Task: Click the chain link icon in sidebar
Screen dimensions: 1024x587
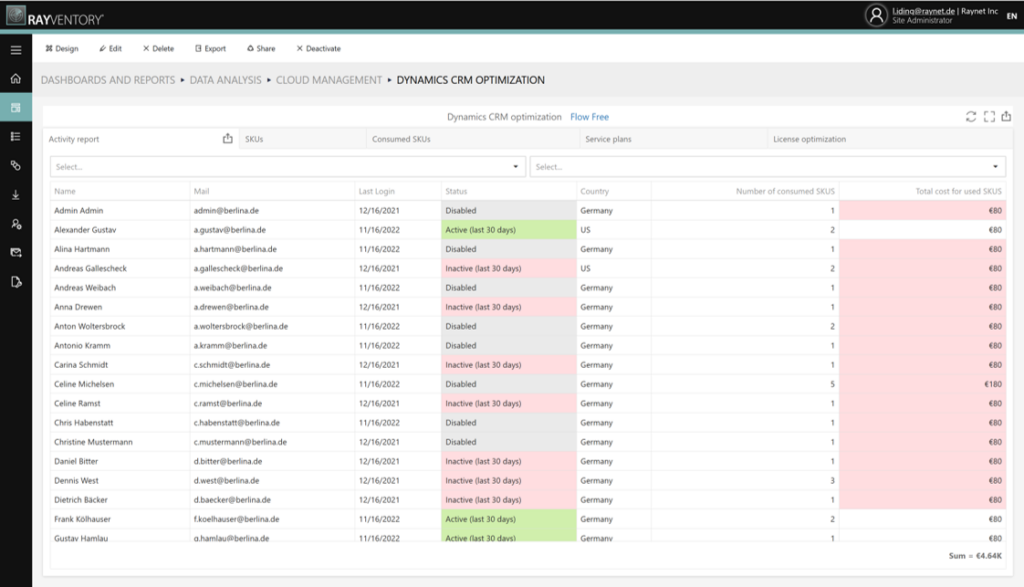Action: tap(16, 165)
